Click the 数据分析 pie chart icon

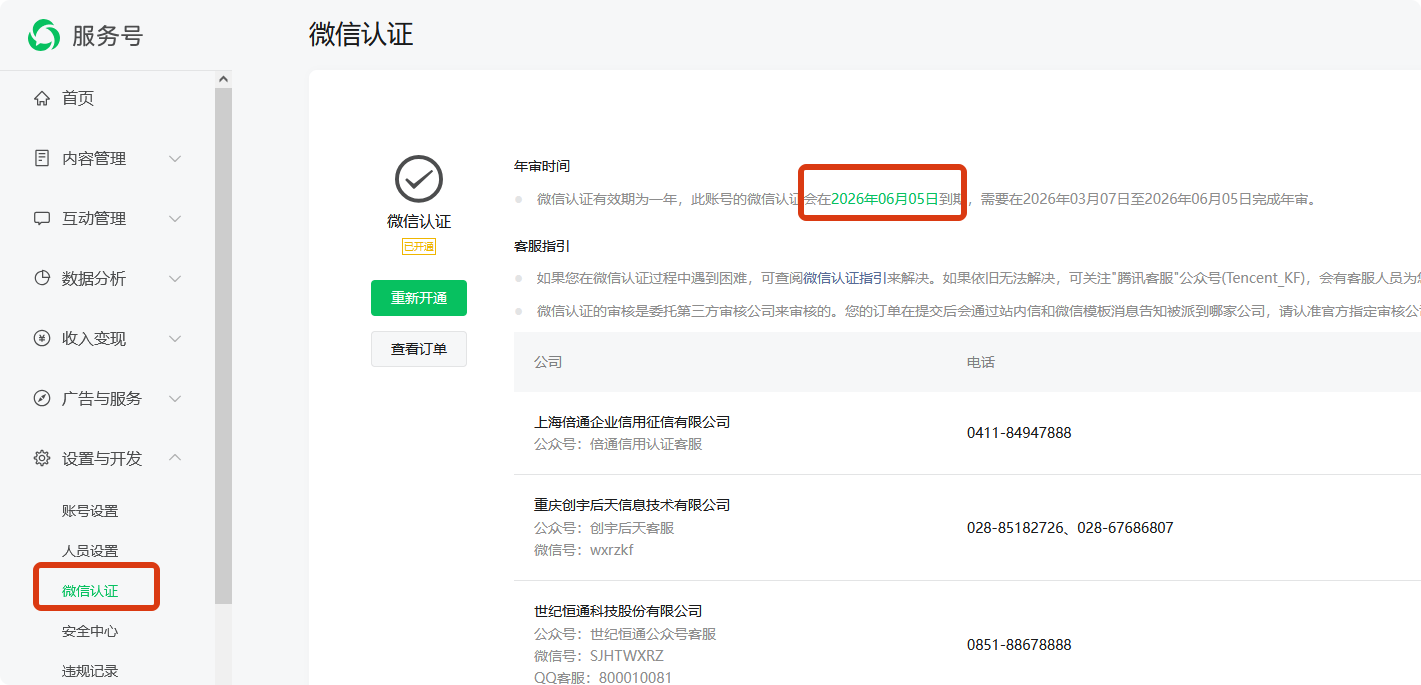tap(42, 278)
